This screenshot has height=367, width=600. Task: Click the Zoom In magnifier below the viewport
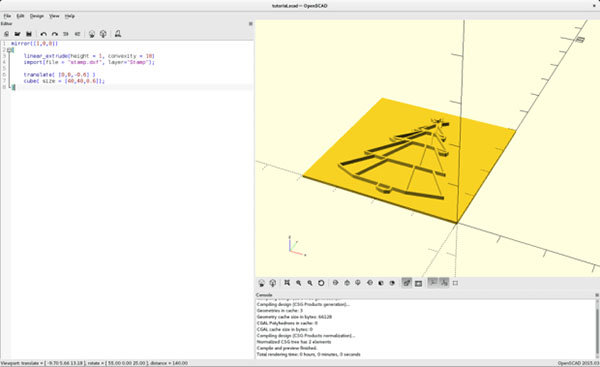coord(298,283)
